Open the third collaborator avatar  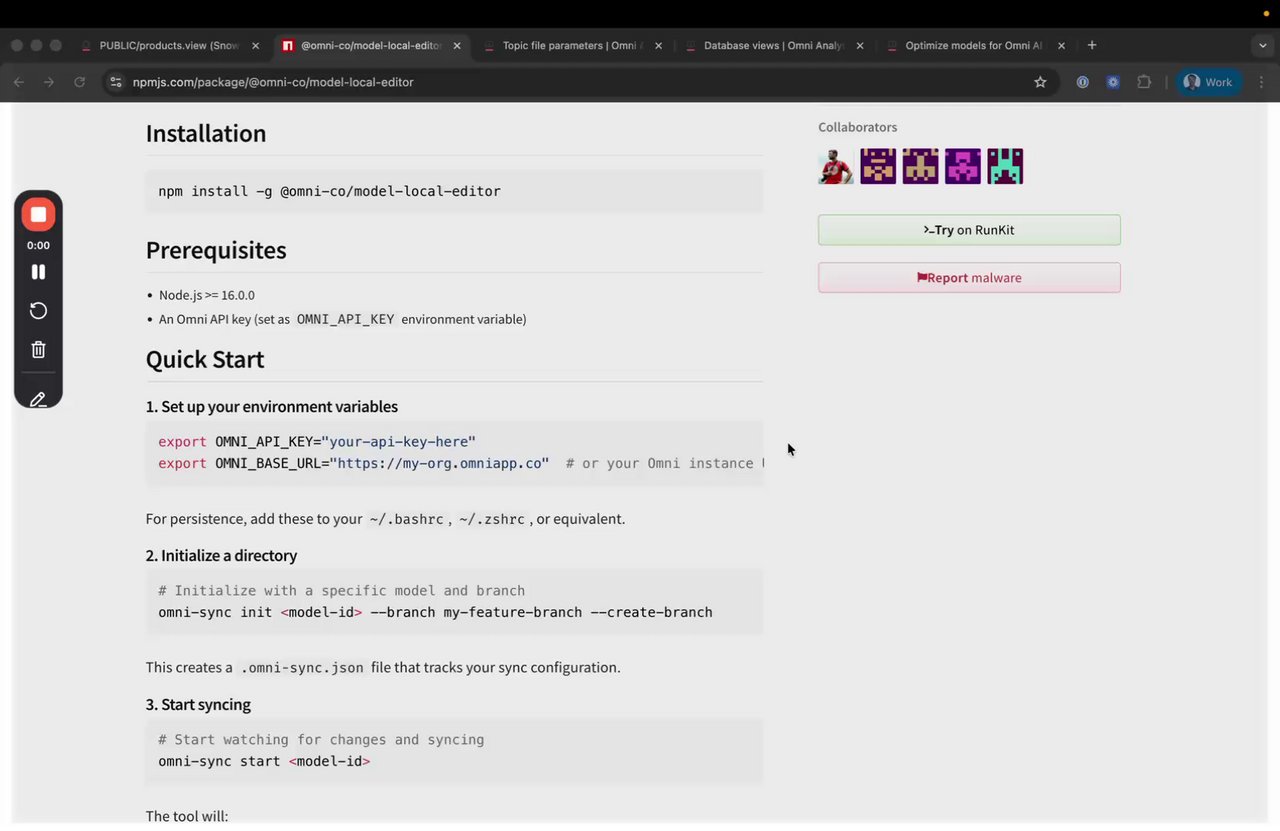(x=920, y=166)
